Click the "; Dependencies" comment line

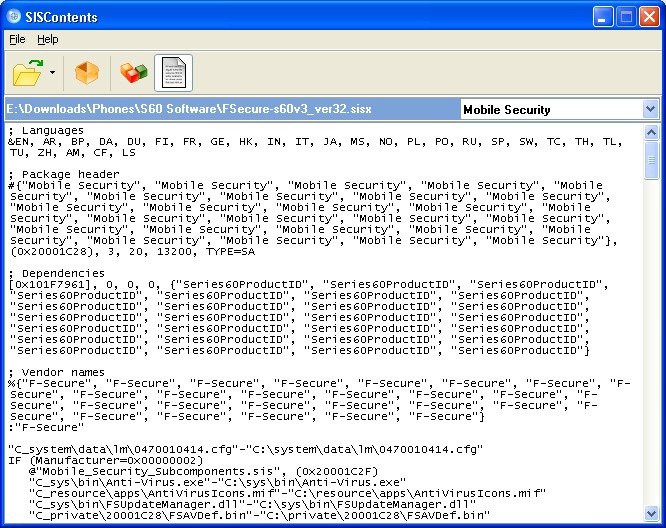(x=56, y=273)
